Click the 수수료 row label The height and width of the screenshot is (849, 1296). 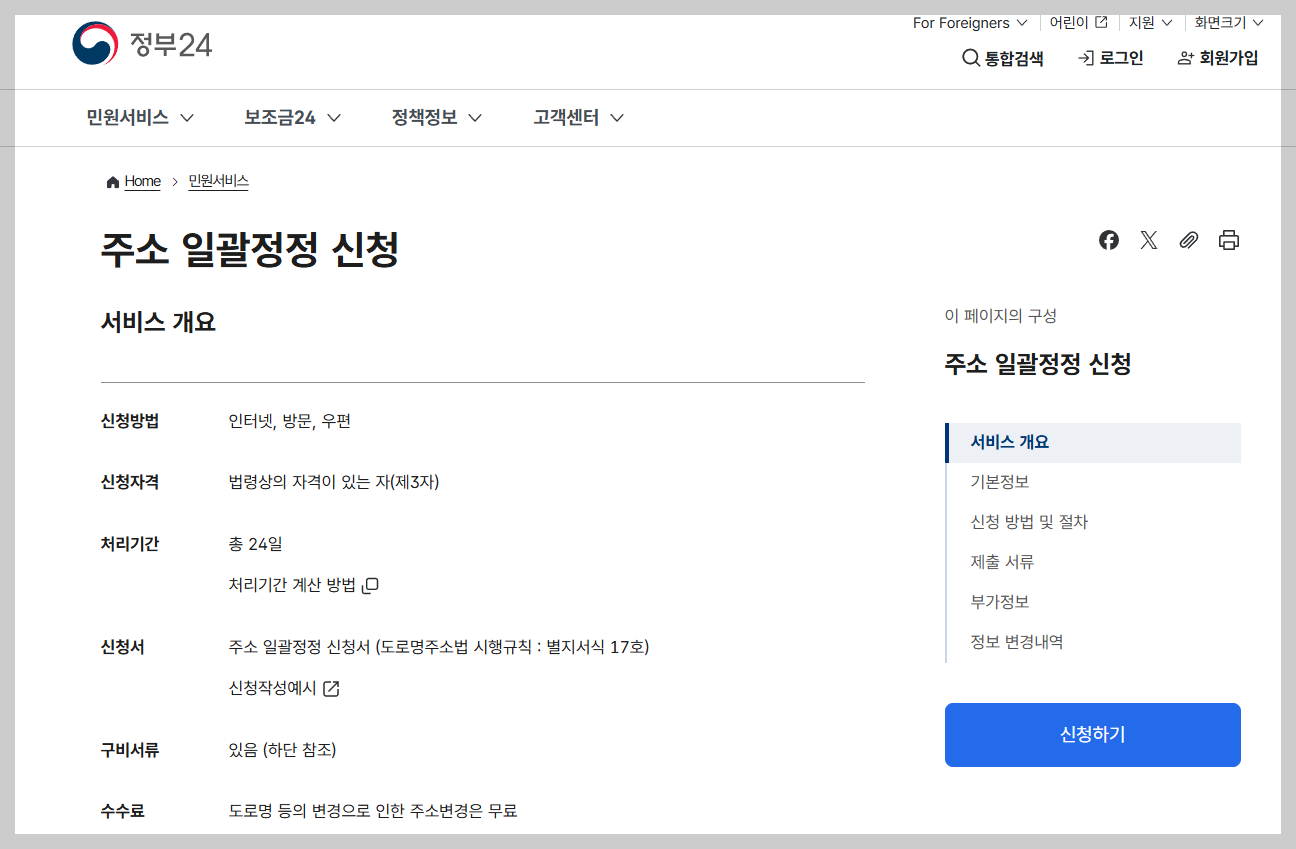[123, 810]
